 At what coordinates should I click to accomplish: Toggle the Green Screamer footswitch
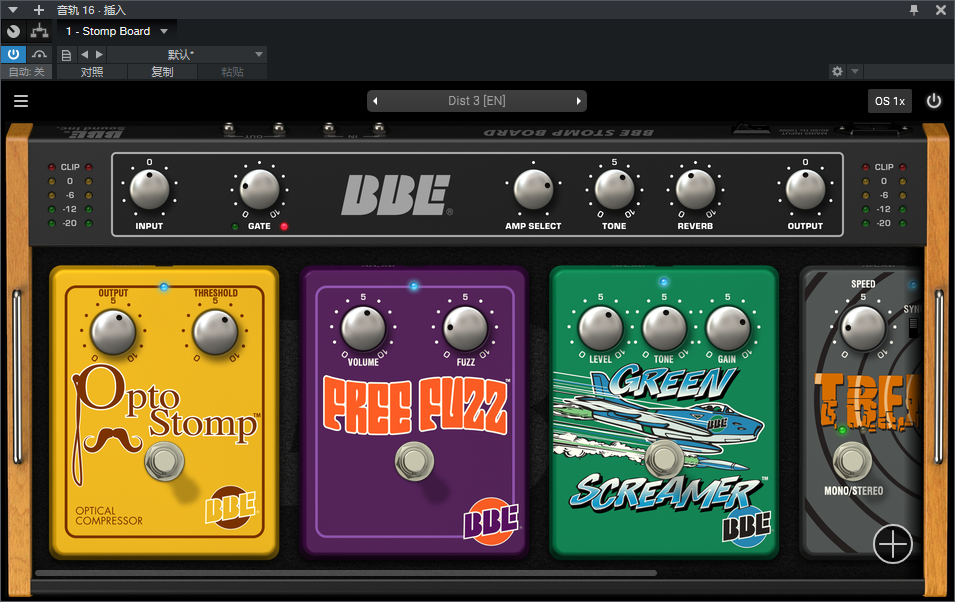click(664, 458)
